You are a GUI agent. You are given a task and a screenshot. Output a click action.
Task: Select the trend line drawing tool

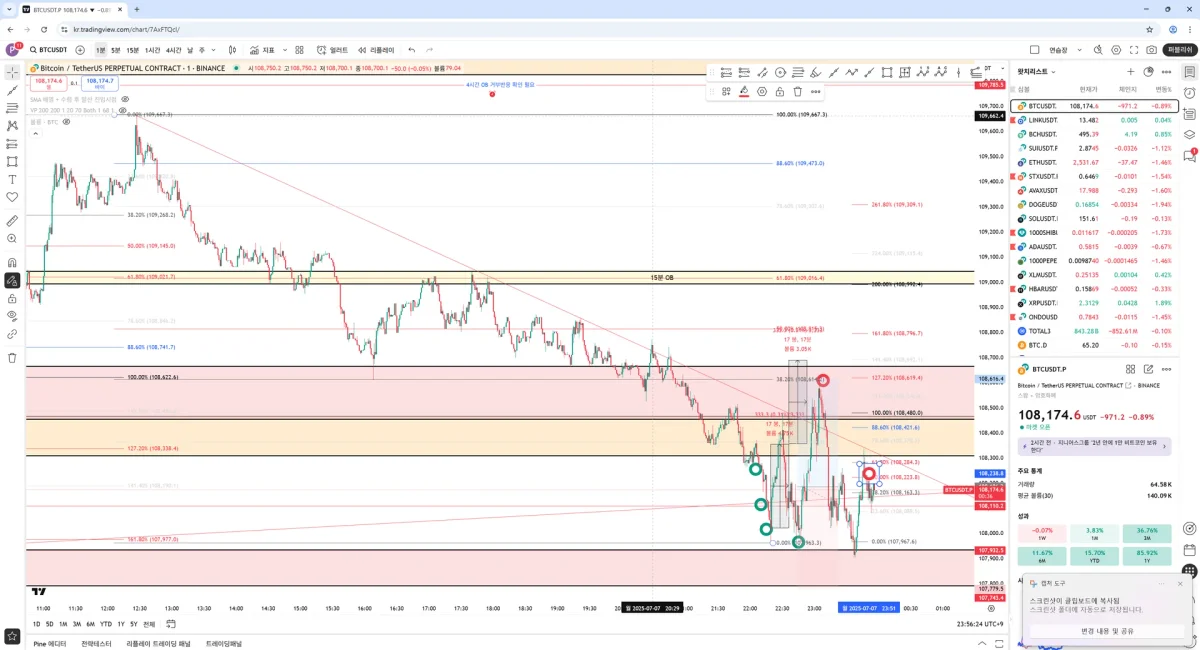(12, 90)
